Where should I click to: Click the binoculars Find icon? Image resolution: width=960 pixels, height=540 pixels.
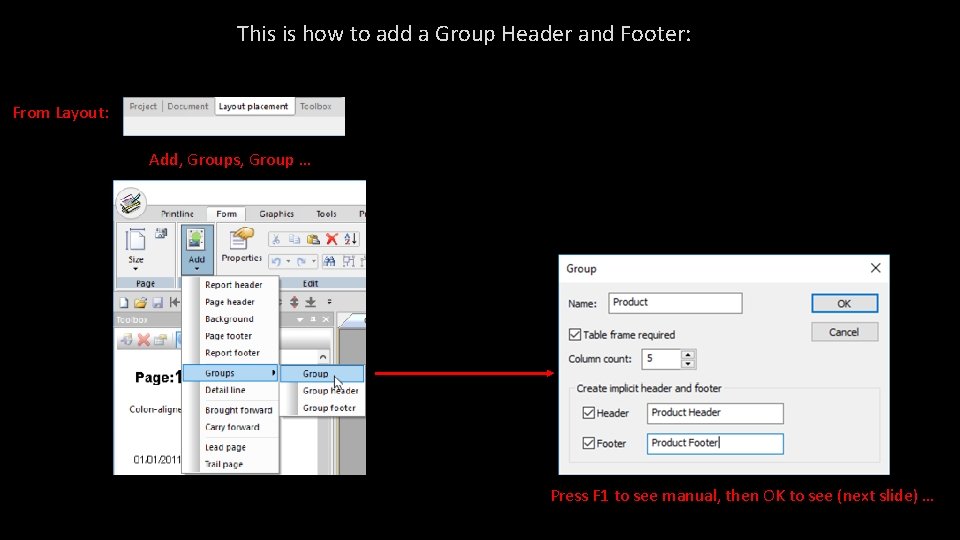[x=329, y=261]
